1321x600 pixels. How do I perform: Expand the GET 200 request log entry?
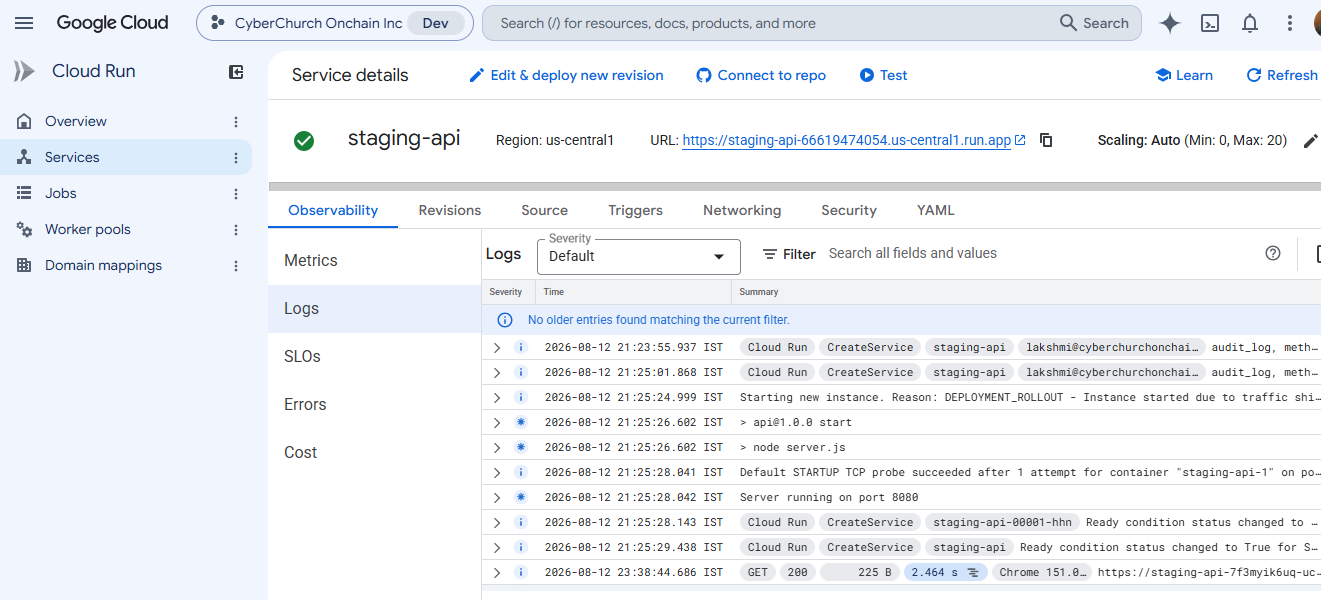pos(497,572)
